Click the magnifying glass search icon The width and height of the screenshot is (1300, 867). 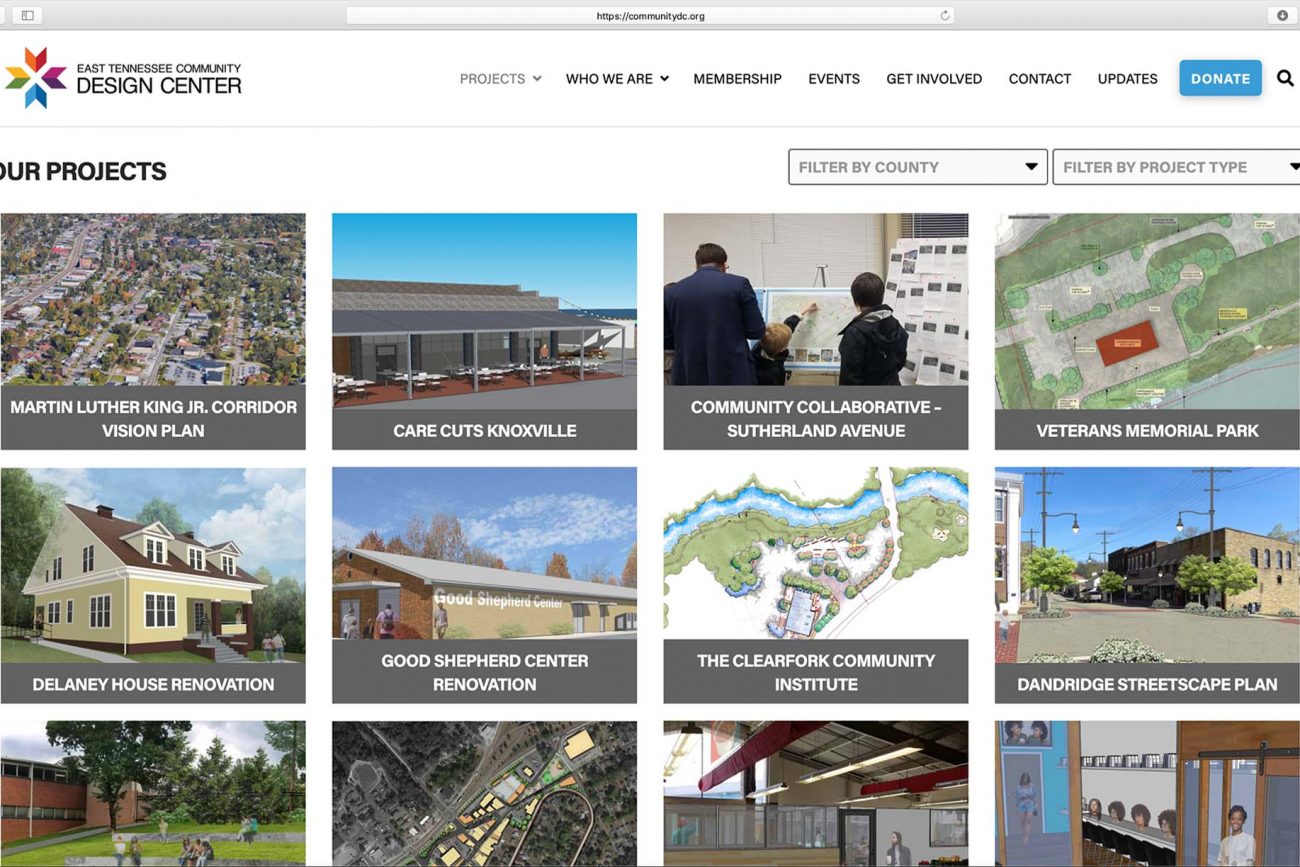[1285, 78]
